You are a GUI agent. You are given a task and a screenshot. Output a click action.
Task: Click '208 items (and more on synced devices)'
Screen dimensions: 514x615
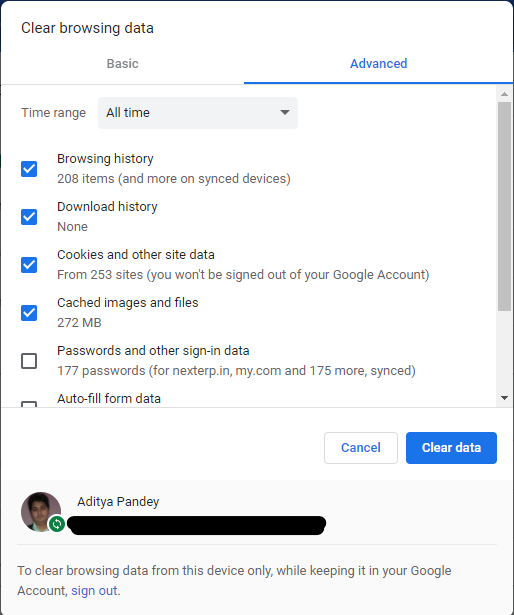tap(174, 179)
